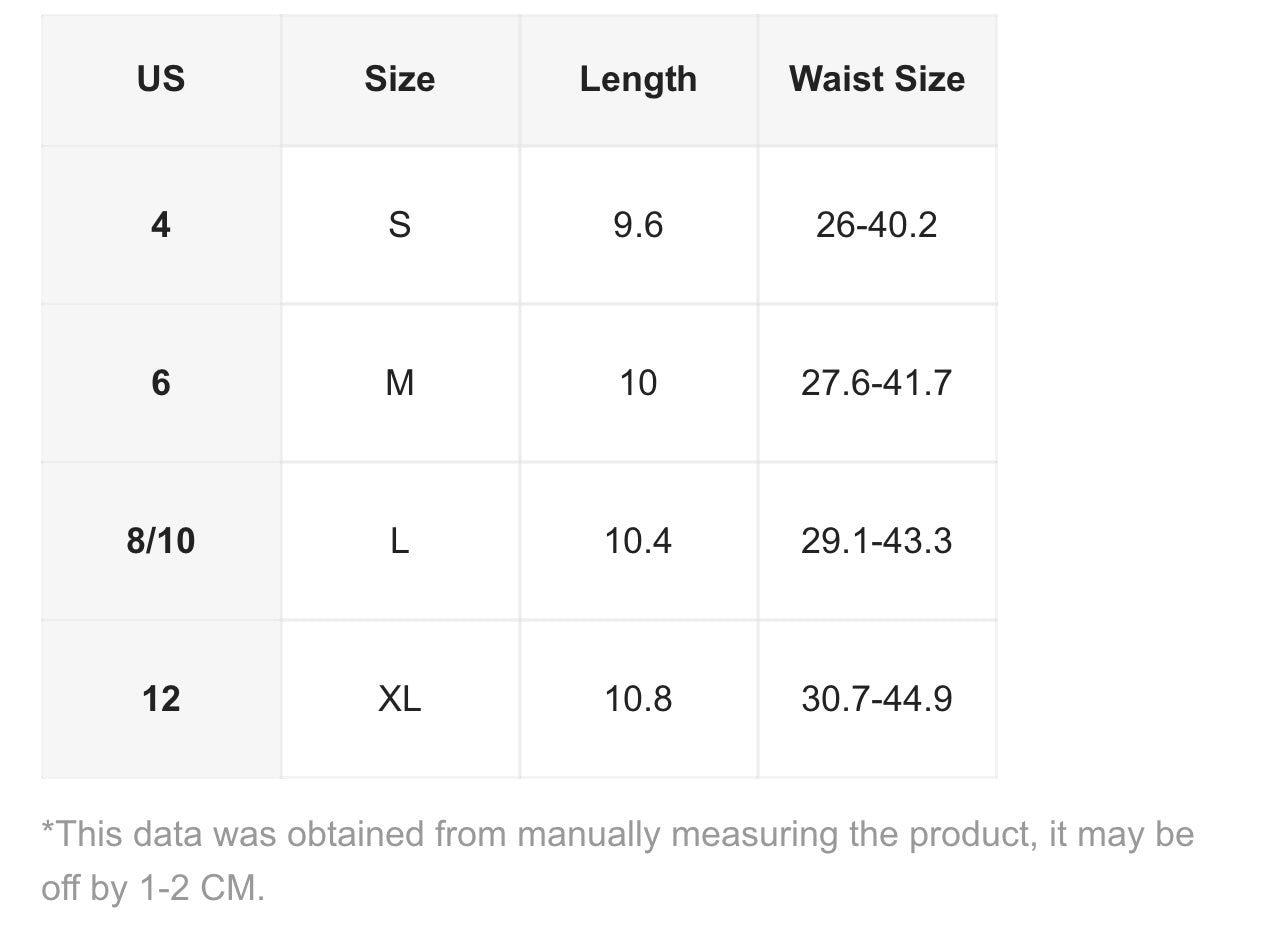The width and height of the screenshot is (1283, 947).
Task: Click the XL size cell
Action: (x=400, y=699)
